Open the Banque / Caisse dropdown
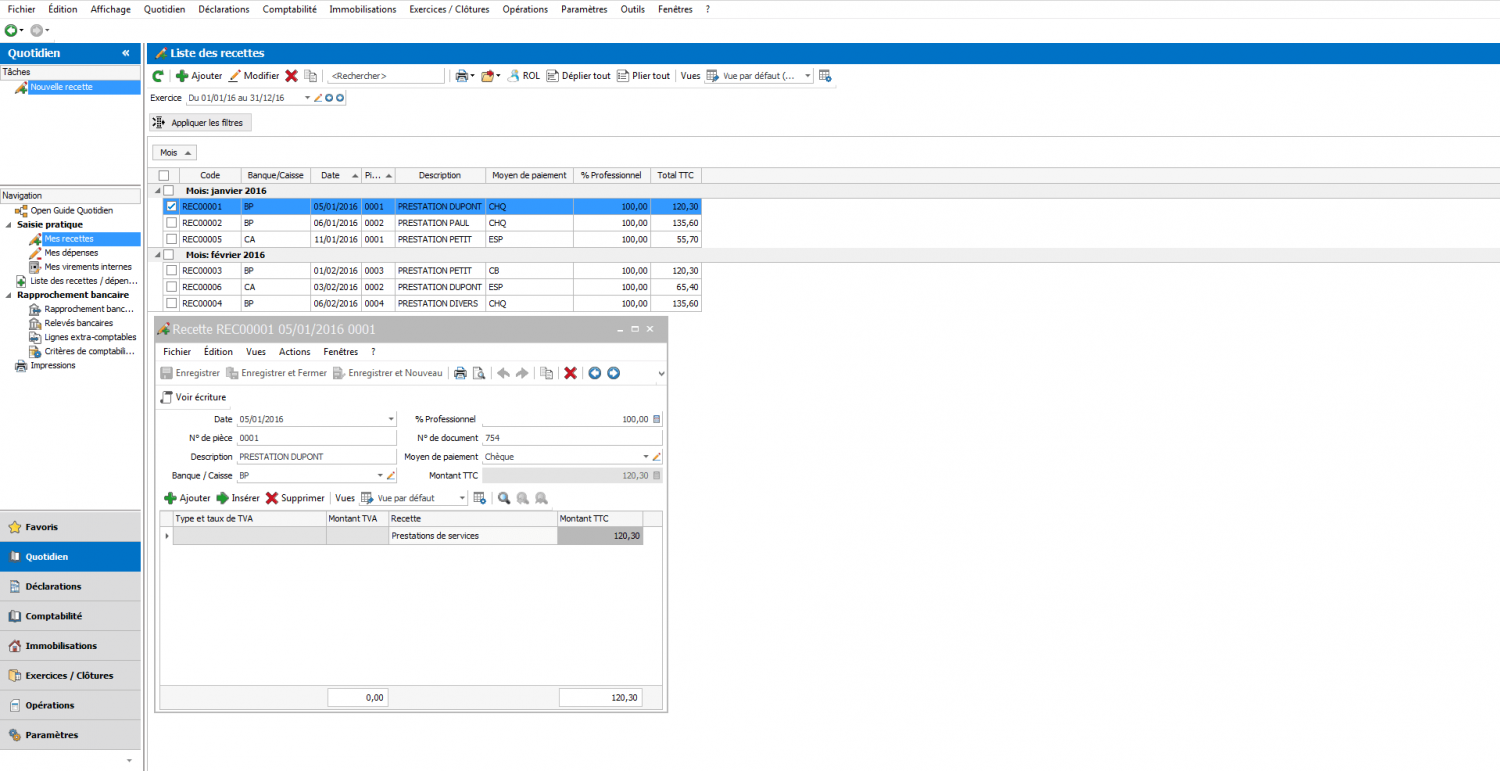This screenshot has height=771, width=1500. 379,476
